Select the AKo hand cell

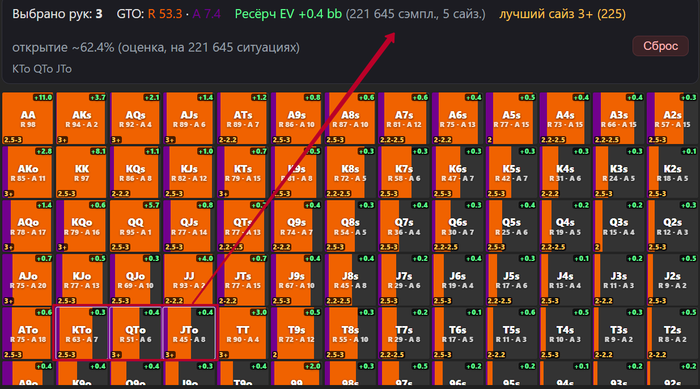click(28, 172)
